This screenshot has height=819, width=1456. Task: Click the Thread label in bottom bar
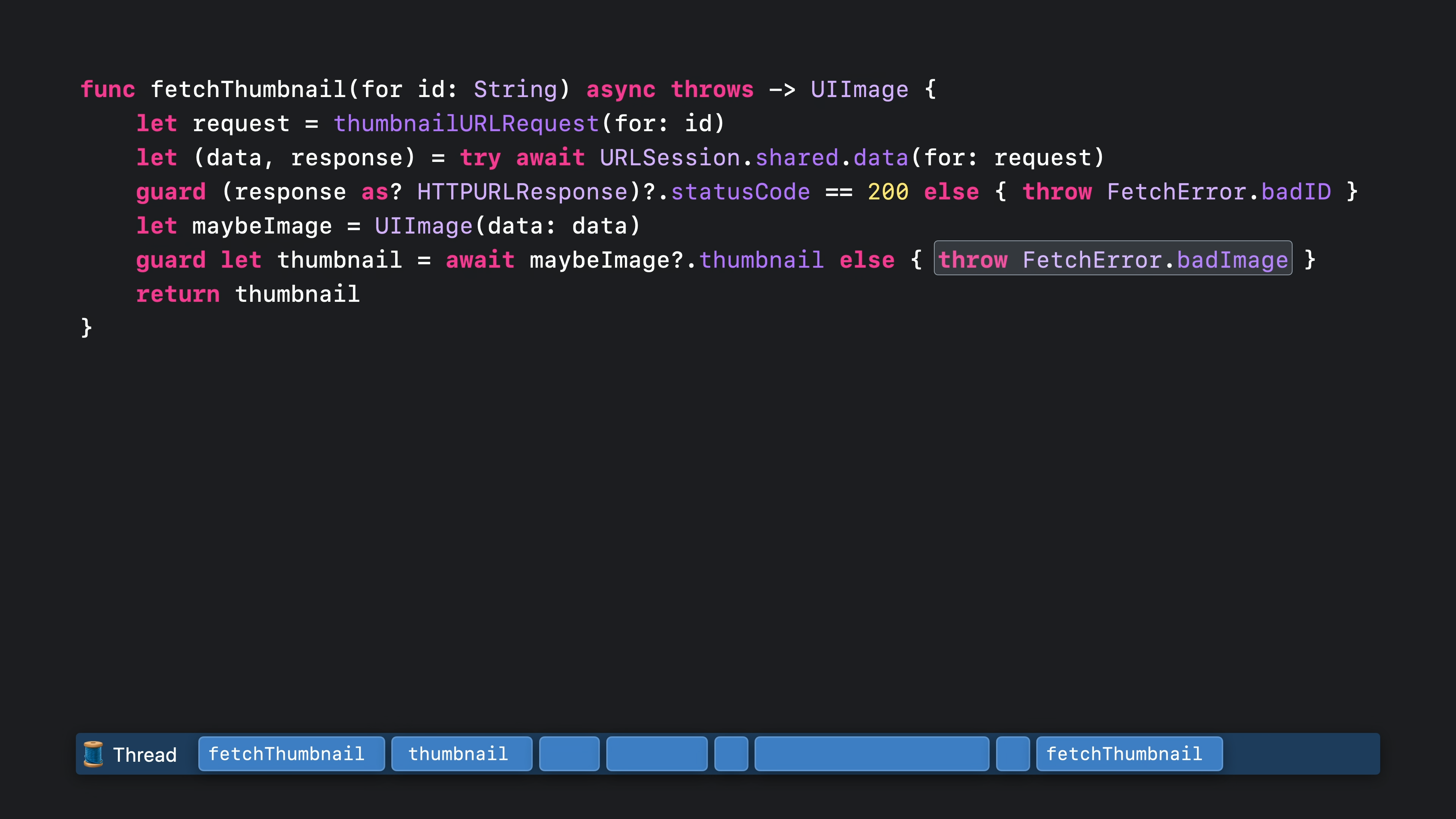145,755
